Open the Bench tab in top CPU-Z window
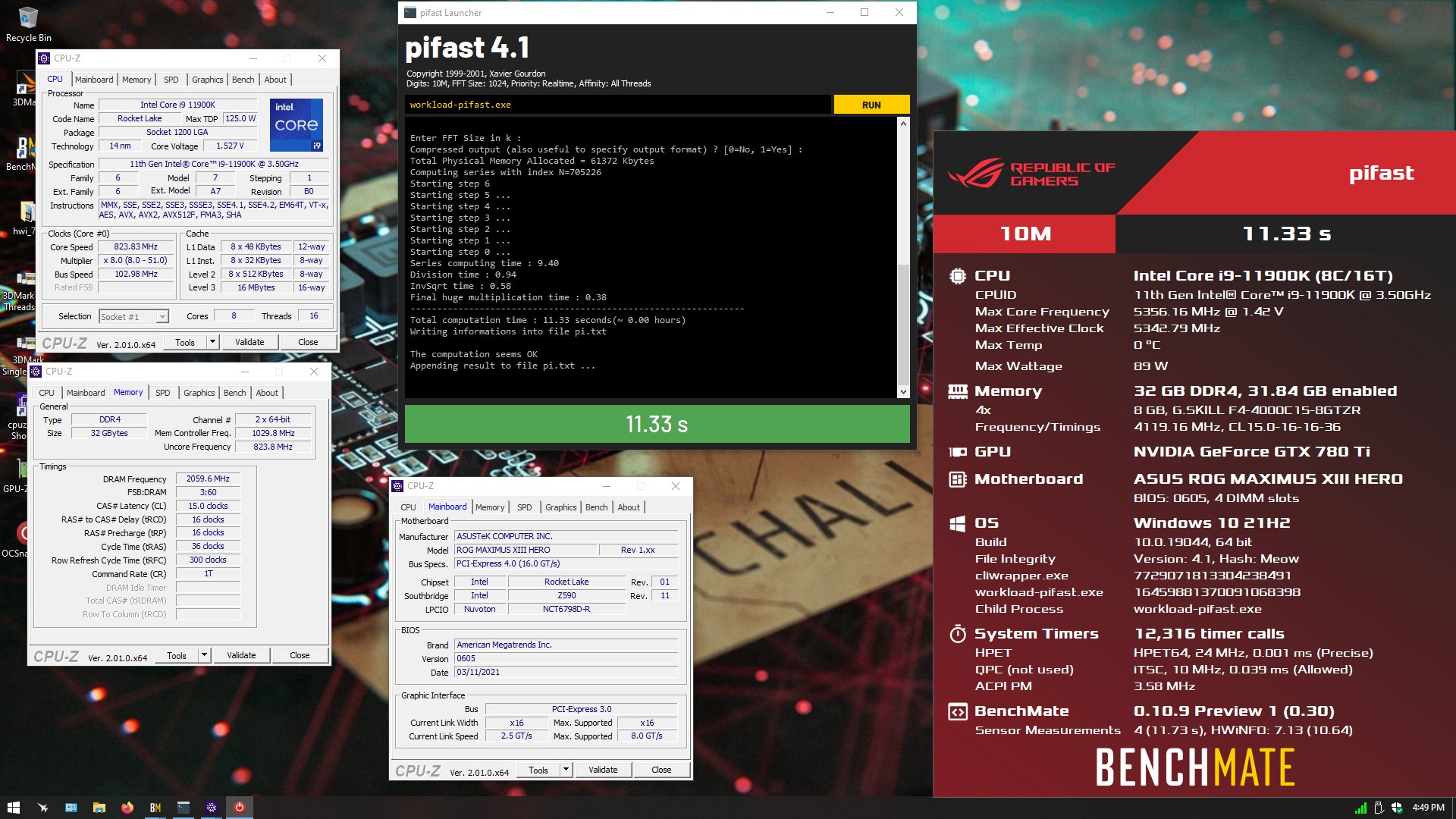 pyautogui.click(x=243, y=80)
